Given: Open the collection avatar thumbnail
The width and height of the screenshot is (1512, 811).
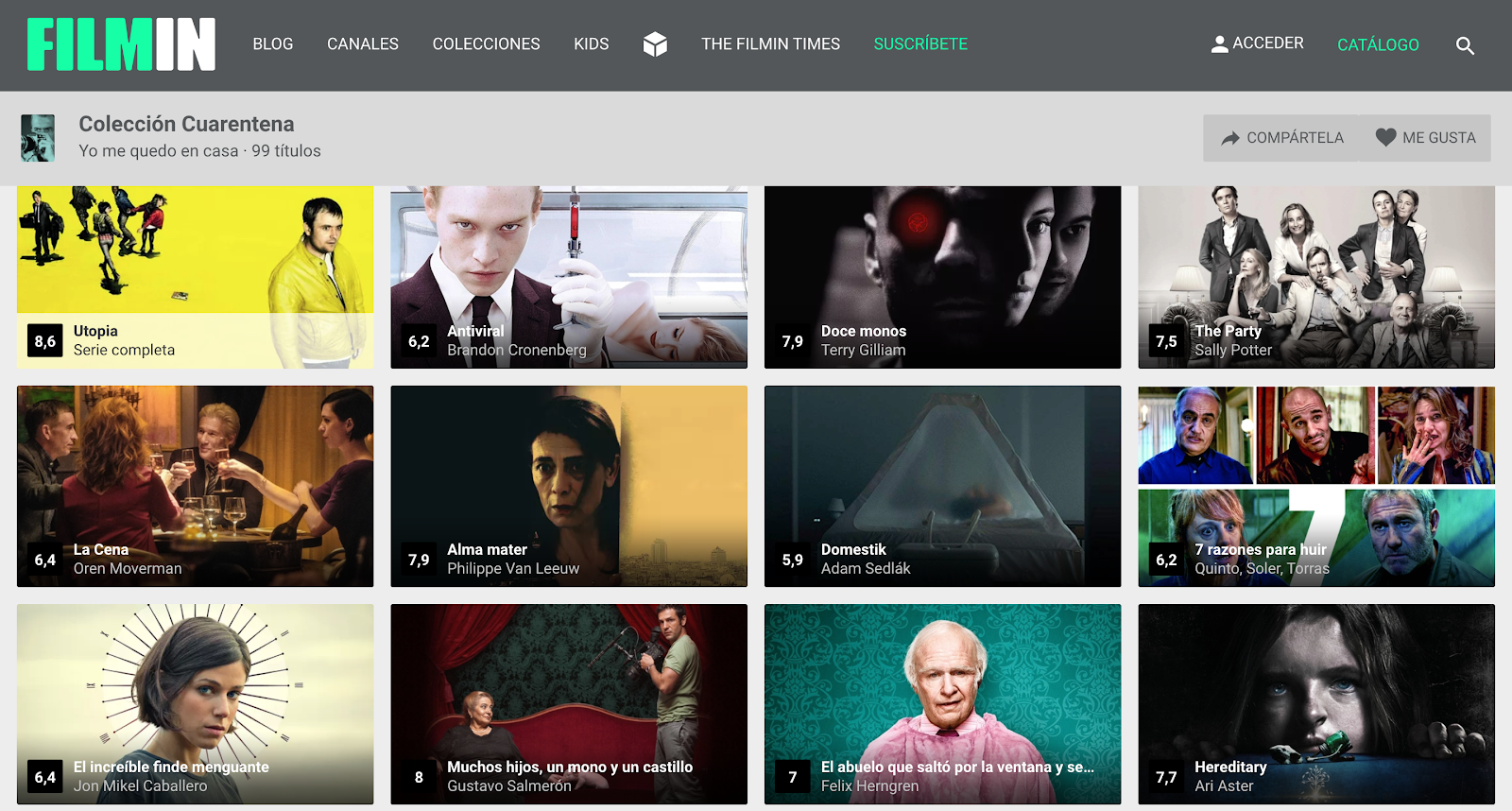Looking at the screenshot, I should click(x=38, y=138).
